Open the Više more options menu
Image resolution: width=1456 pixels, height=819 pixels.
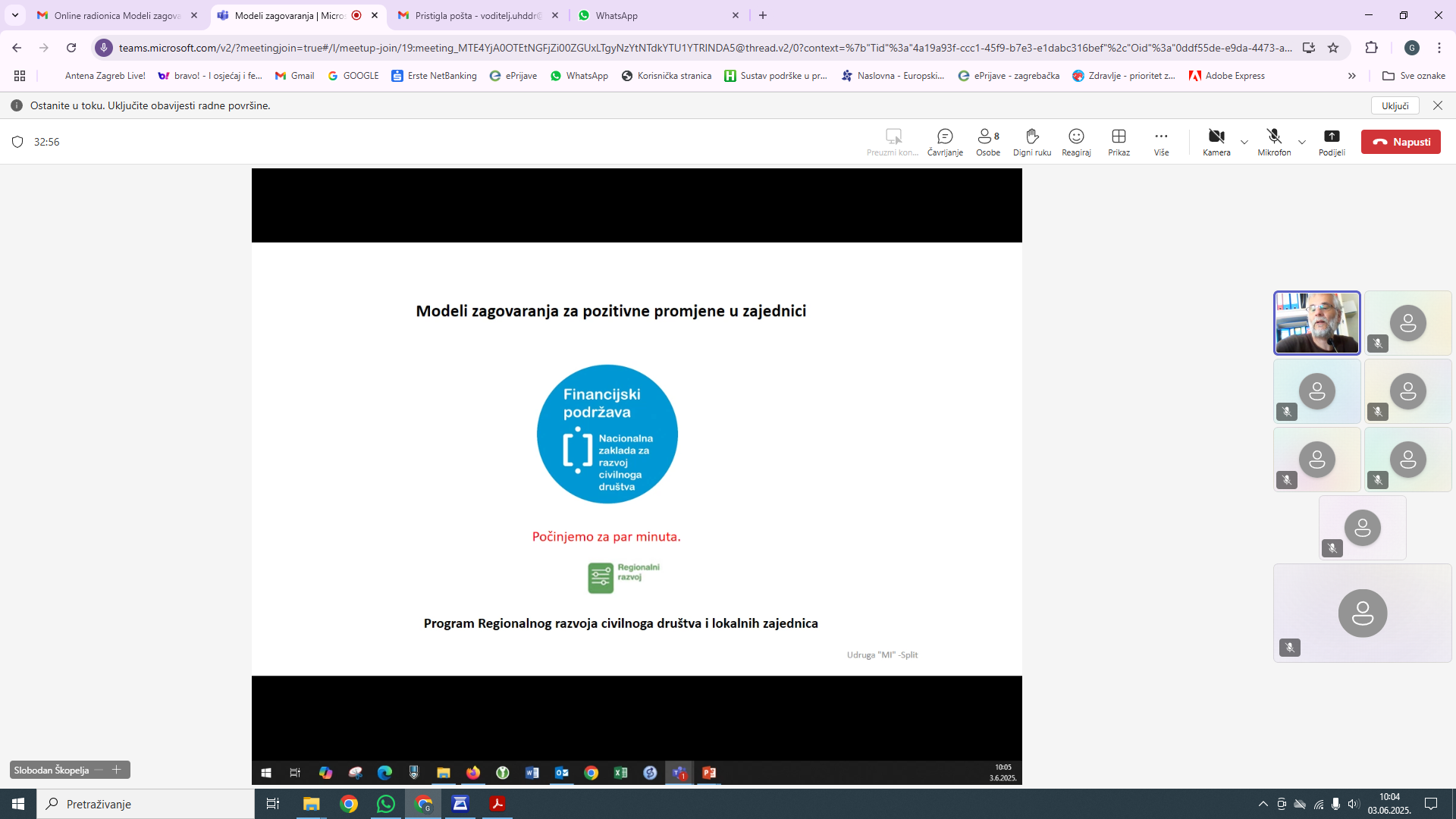pos(1161,141)
